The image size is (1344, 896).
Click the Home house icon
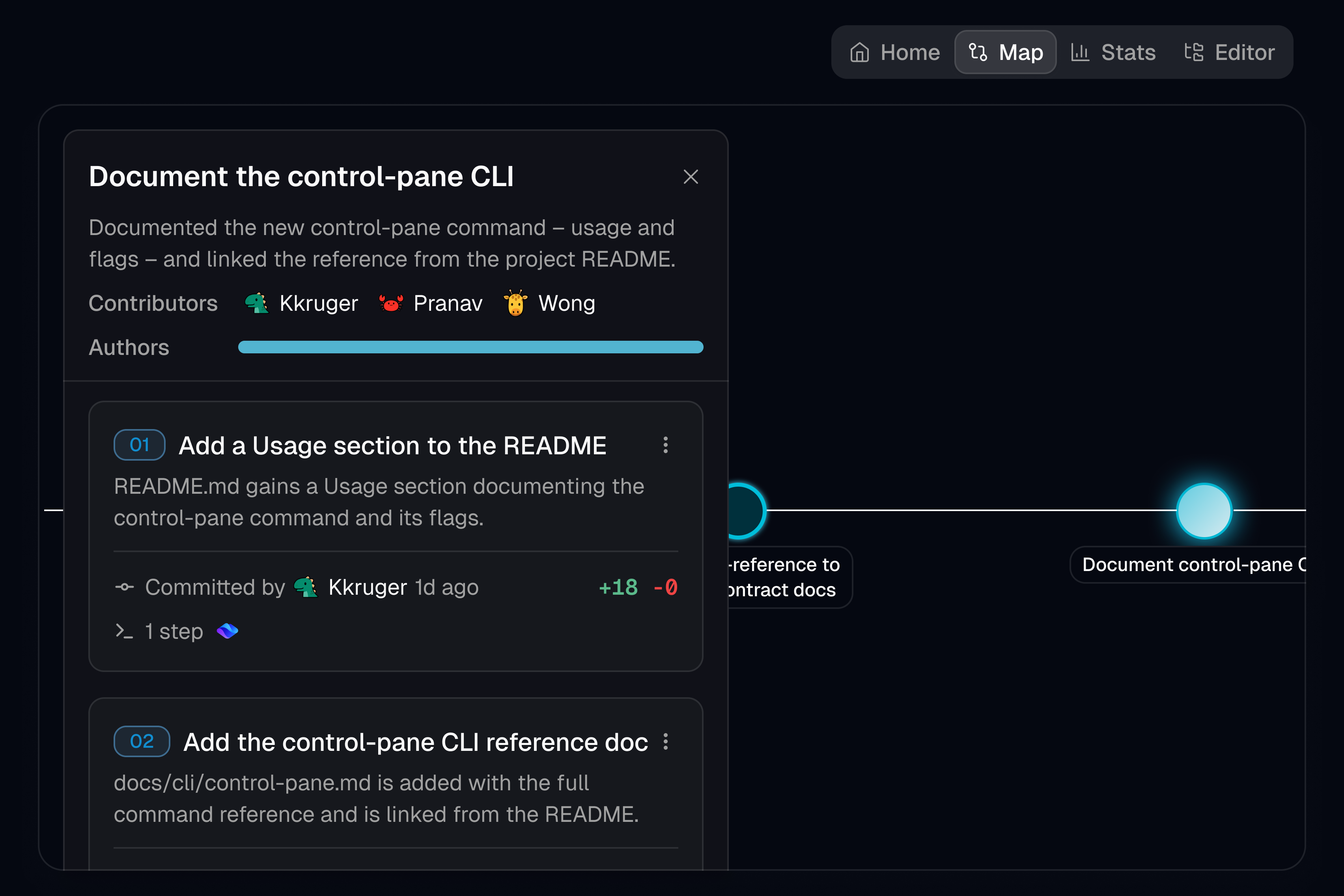click(859, 52)
